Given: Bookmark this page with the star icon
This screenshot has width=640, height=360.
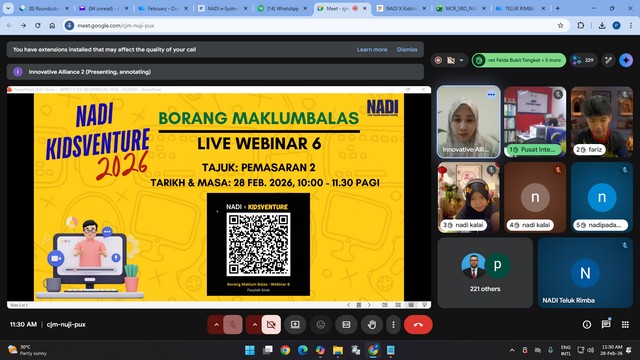Looking at the screenshot, I should (560, 25).
